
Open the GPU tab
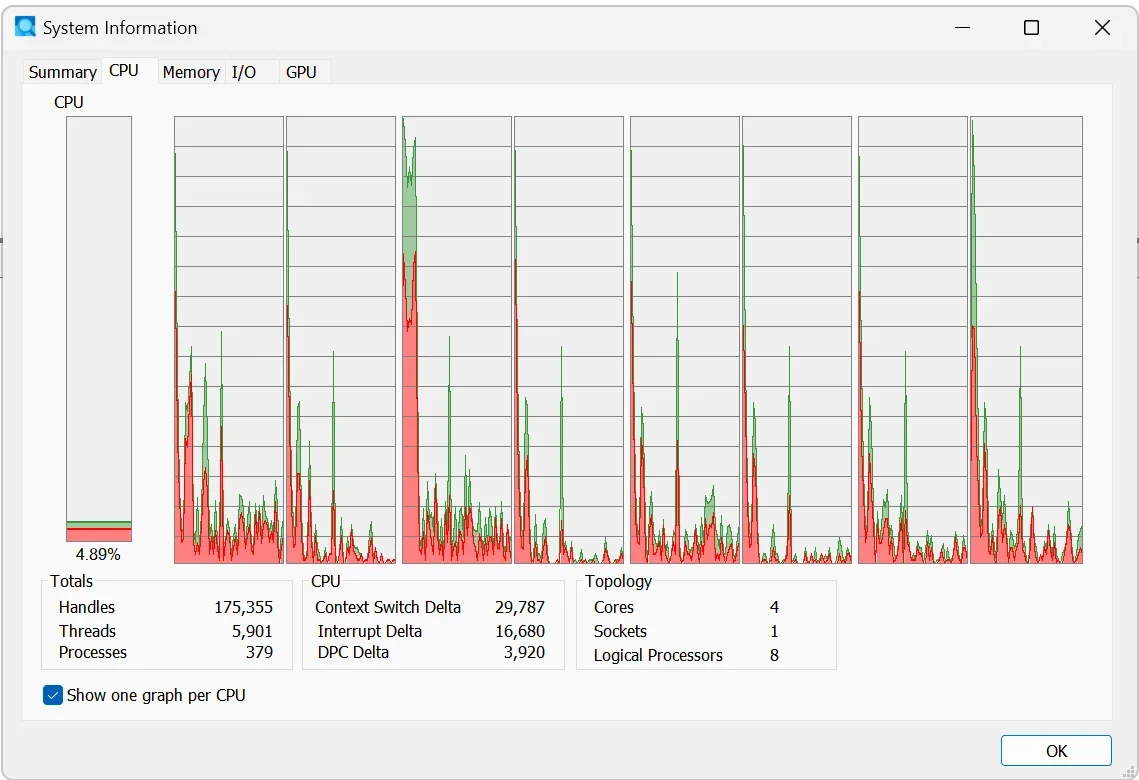(301, 72)
